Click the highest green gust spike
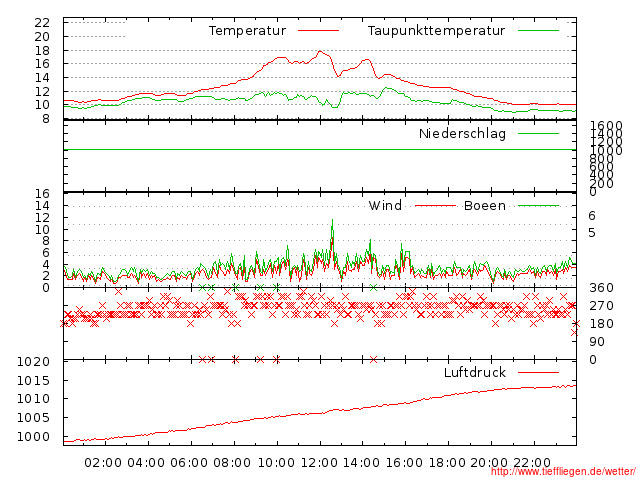Screen dimensions: 640x480 pyautogui.click(x=332, y=220)
